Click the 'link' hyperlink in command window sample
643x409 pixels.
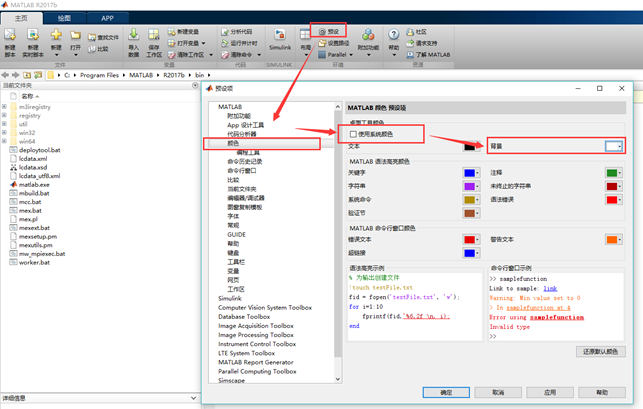point(550,288)
